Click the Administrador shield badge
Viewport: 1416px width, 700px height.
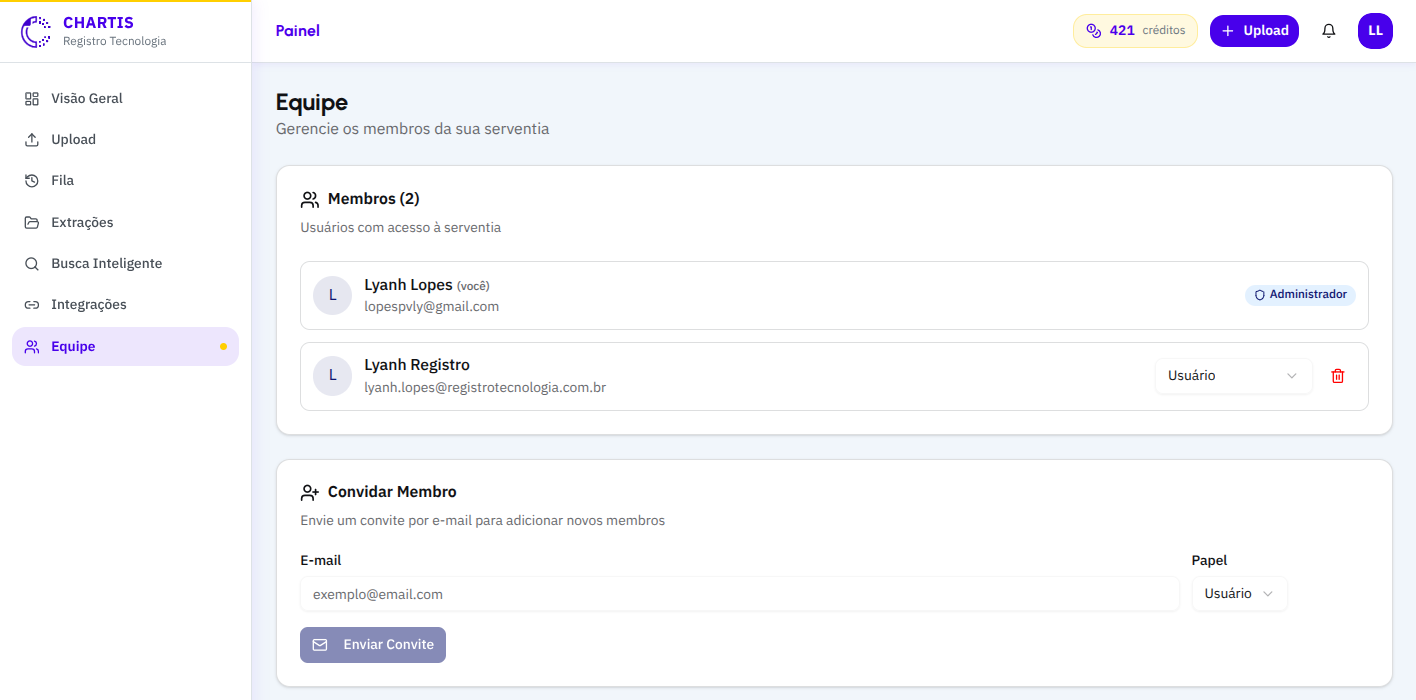pyautogui.click(x=1300, y=295)
